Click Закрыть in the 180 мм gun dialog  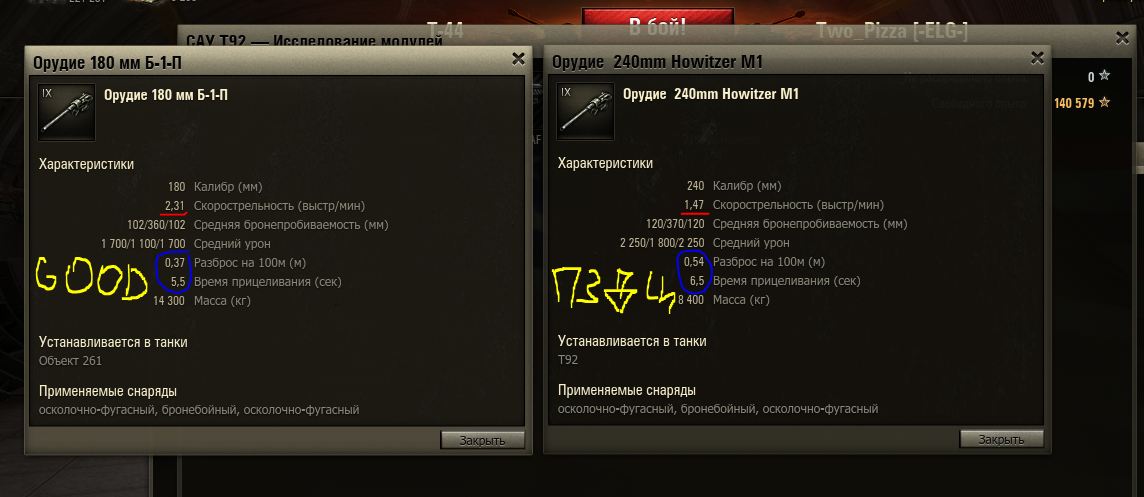482,440
